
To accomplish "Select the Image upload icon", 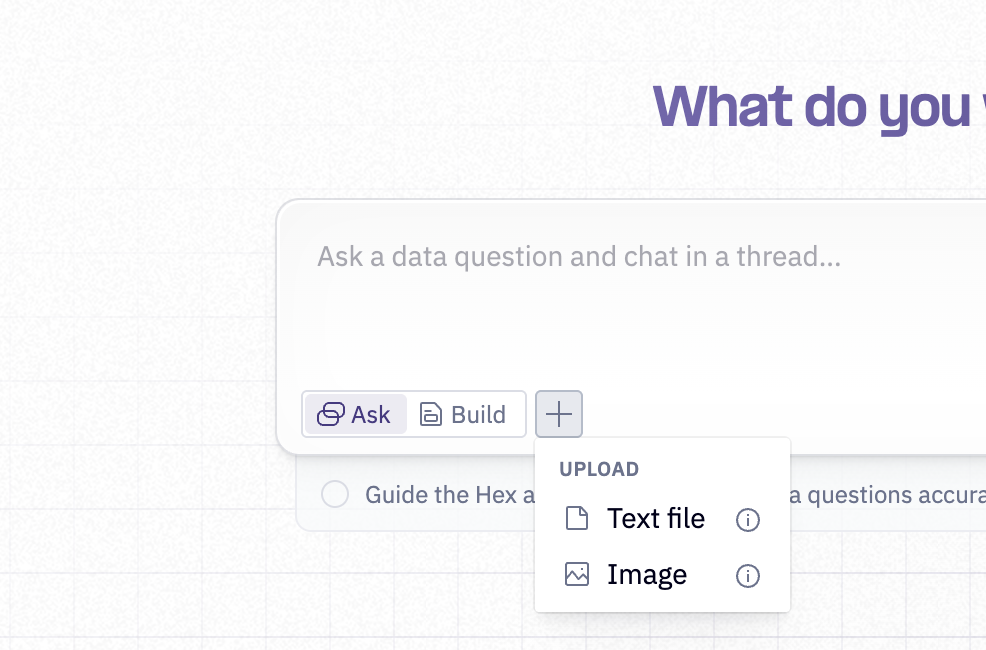I will pos(576,574).
